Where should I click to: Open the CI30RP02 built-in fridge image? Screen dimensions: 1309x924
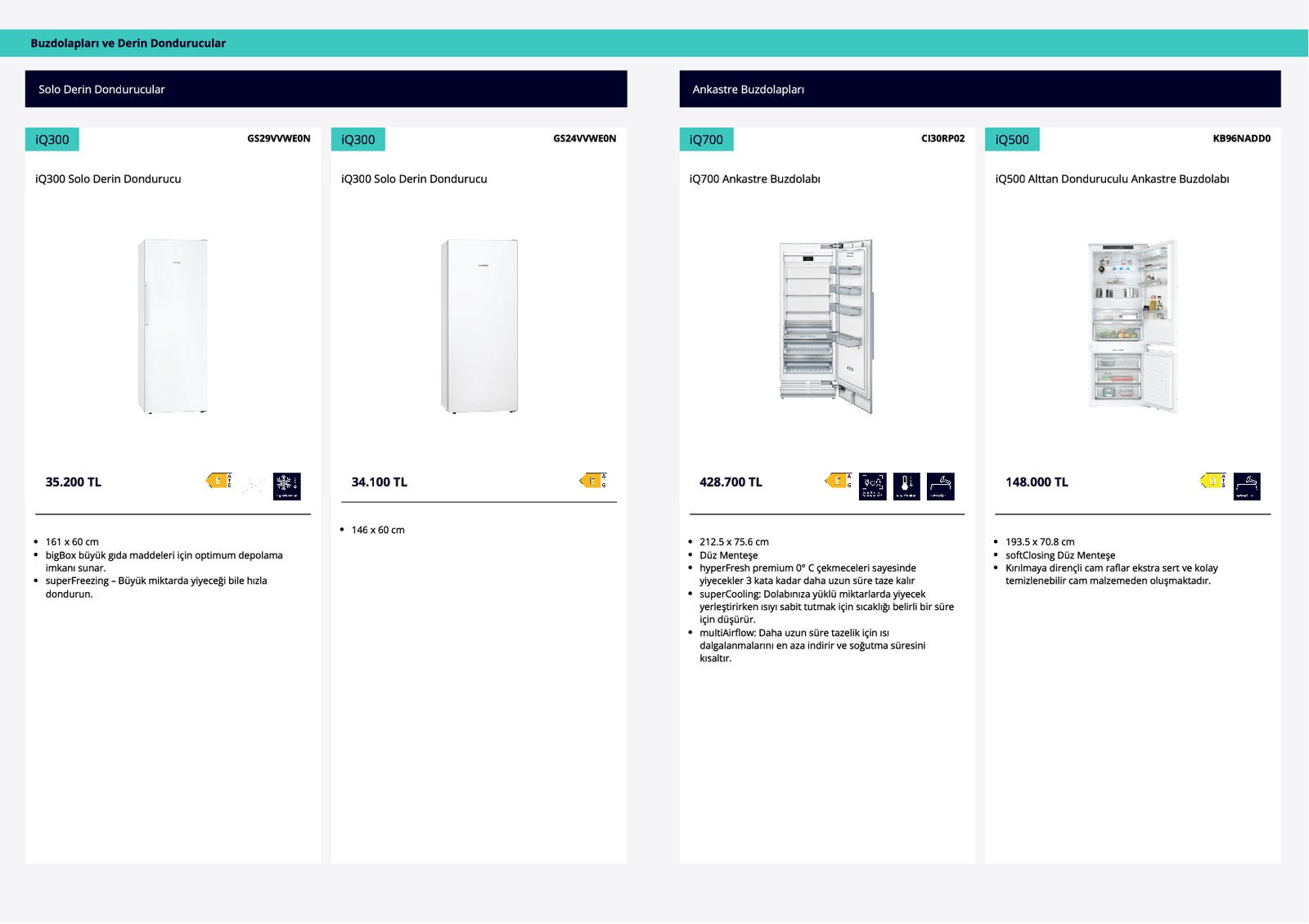point(826,326)
